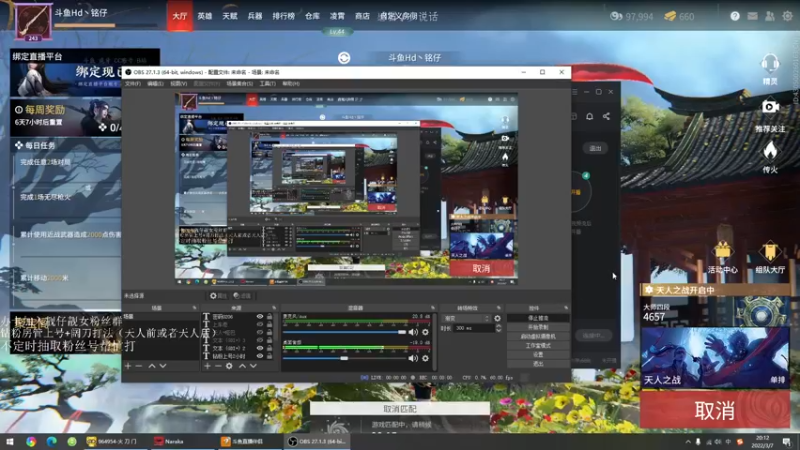Open the game mail envelope icon
Image resolution: width=800 pixels, height=450 pixels.
point(752,16)
